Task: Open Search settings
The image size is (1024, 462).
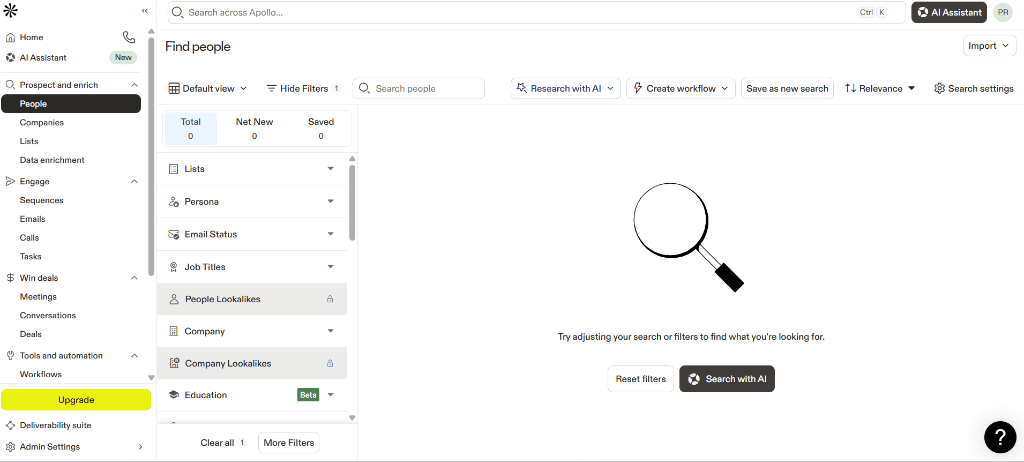Action: [x=974, y=88]
